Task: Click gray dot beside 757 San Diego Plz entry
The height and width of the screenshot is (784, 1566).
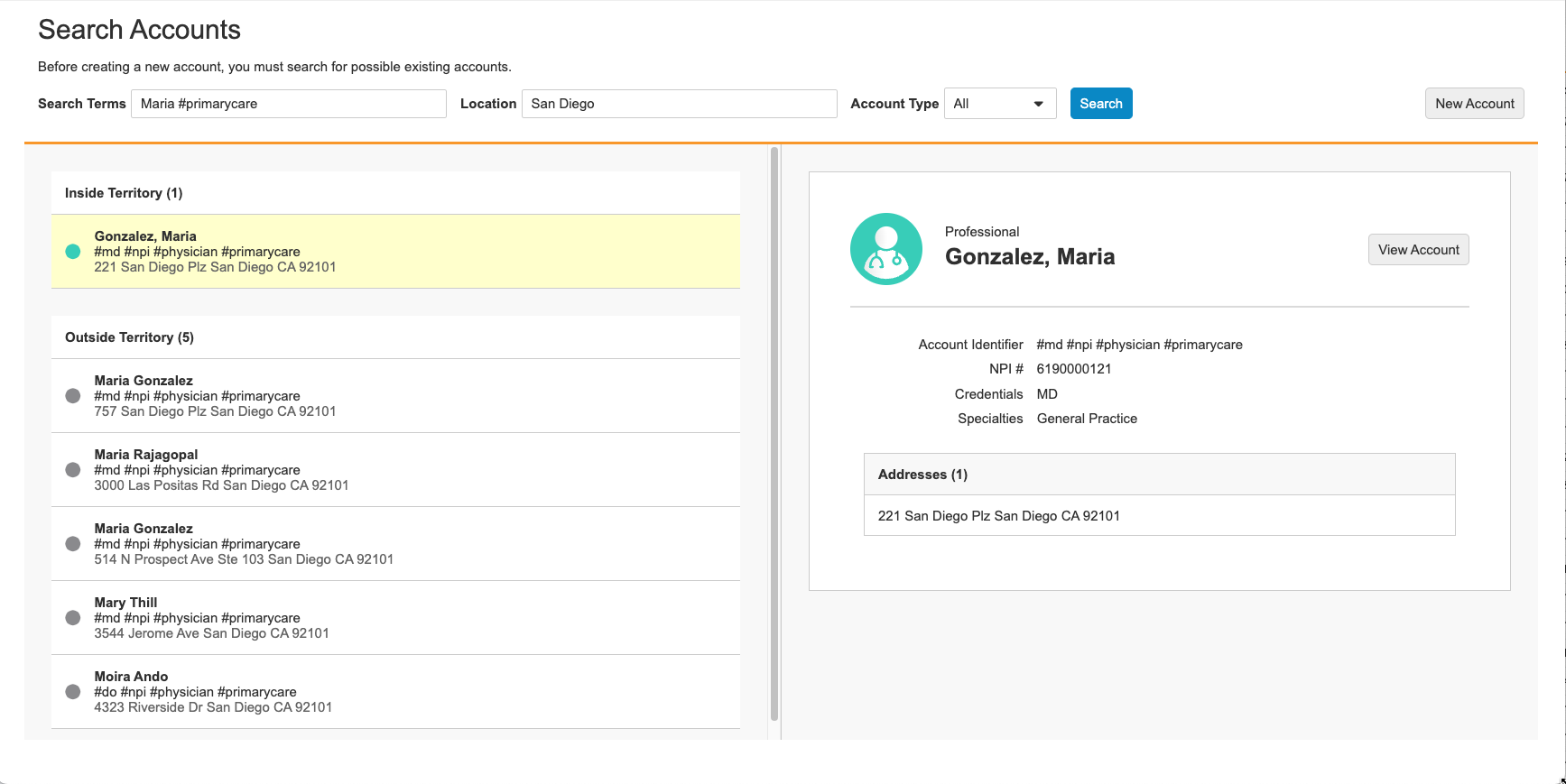Action: (73, 396)
